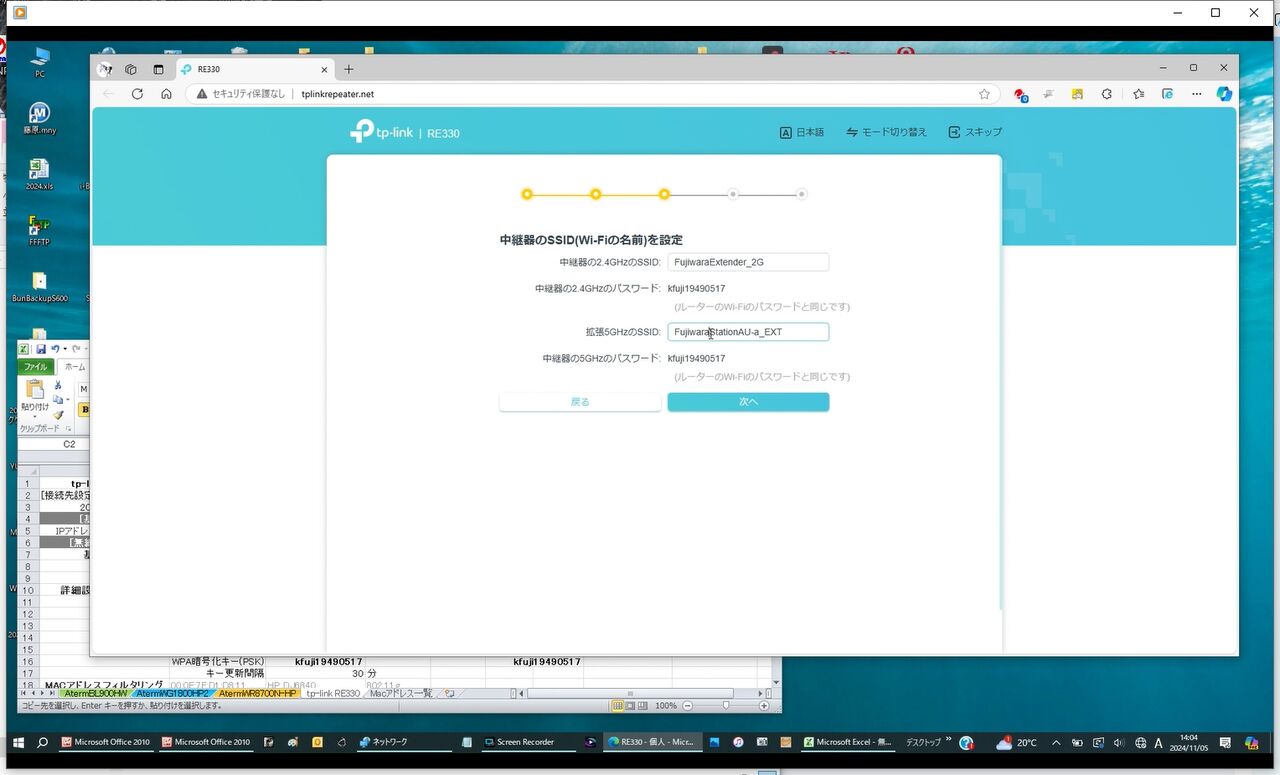
Task: Open the Edge browser extensions puzzle icon
Action: [x=1106, y=94]
